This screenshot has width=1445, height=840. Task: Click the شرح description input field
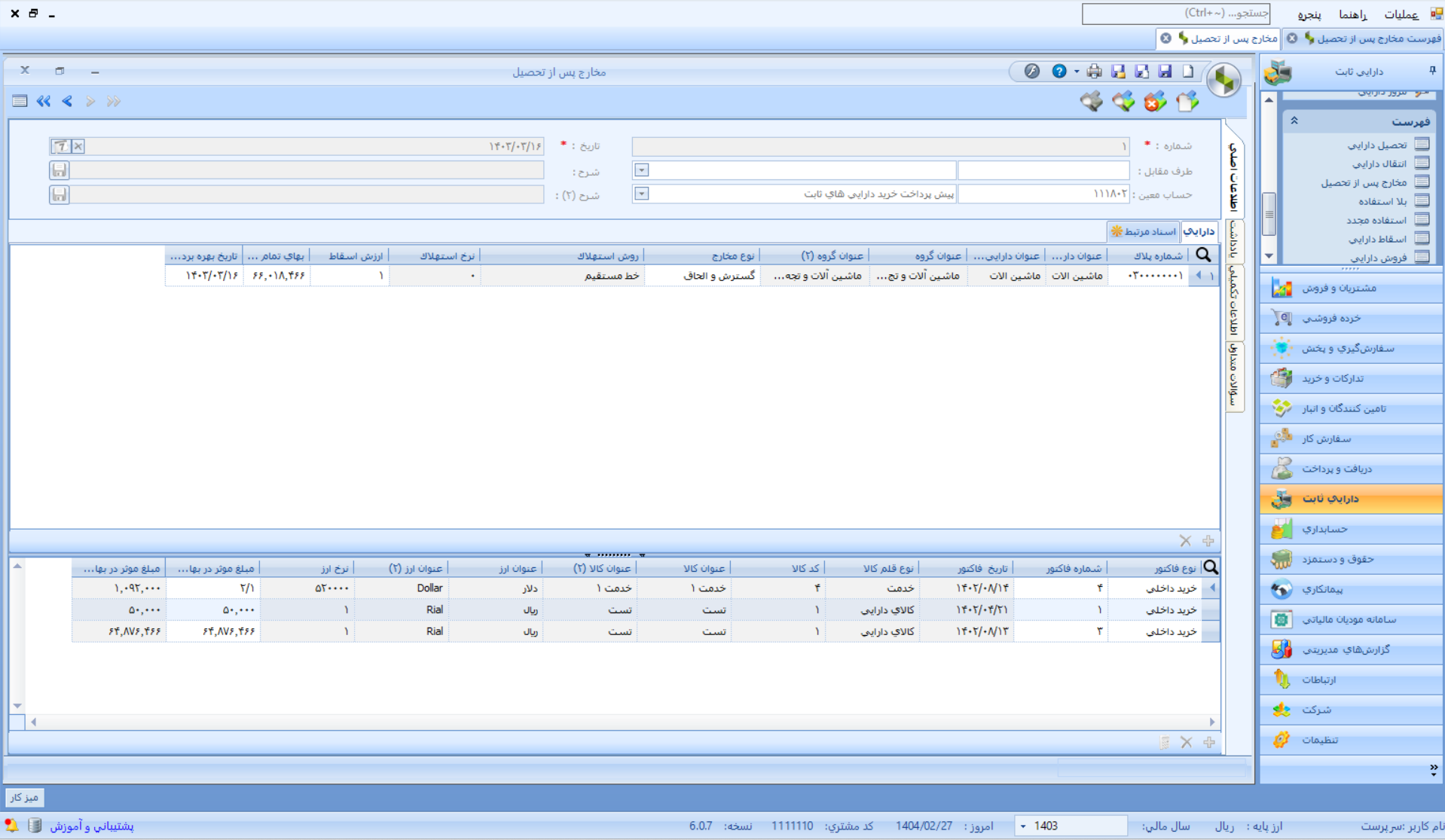click(307, 170)
